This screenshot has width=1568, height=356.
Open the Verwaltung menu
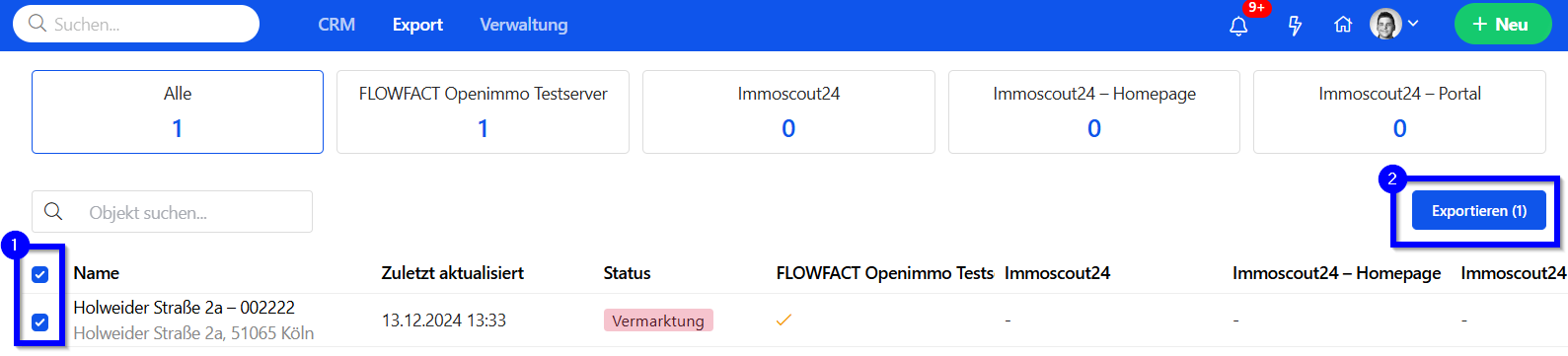(524, 25)
